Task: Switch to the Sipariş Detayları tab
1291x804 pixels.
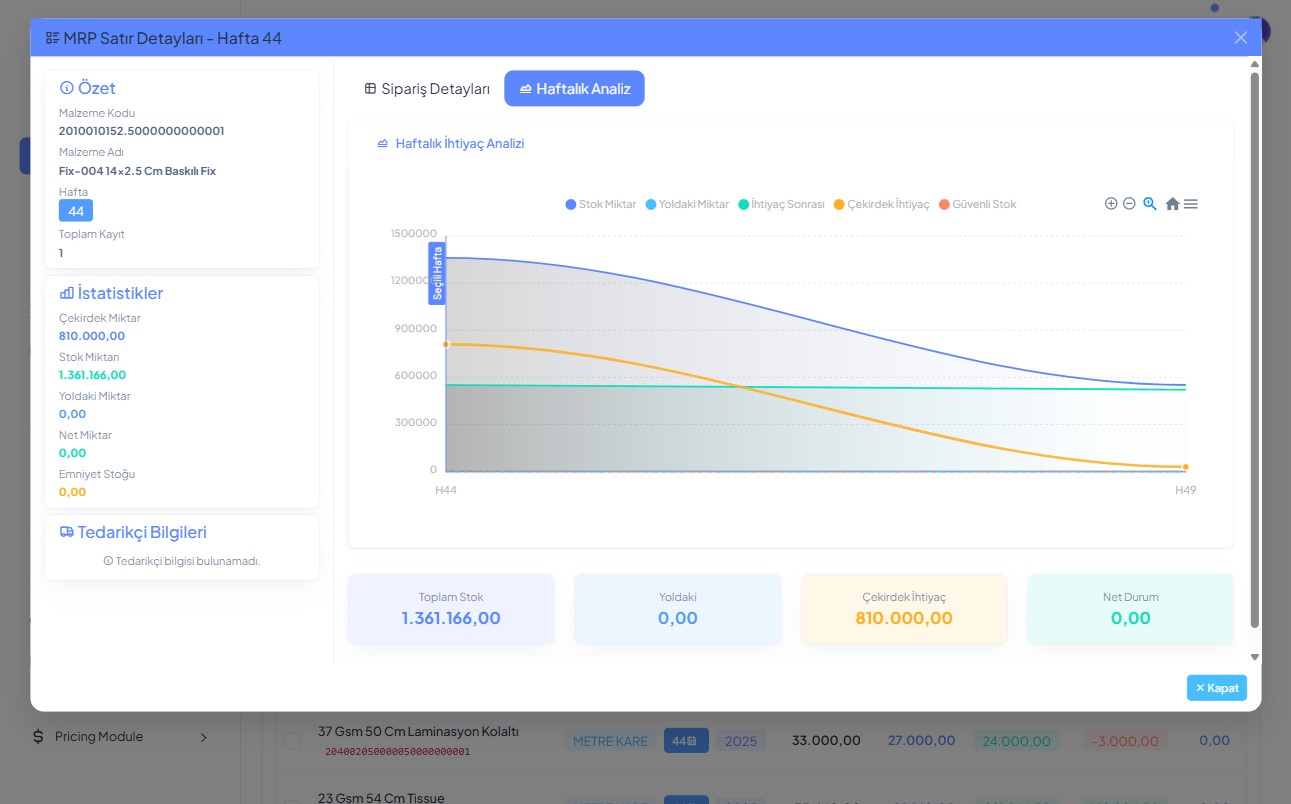Action: pyautogui.click(x=427, y=89)
